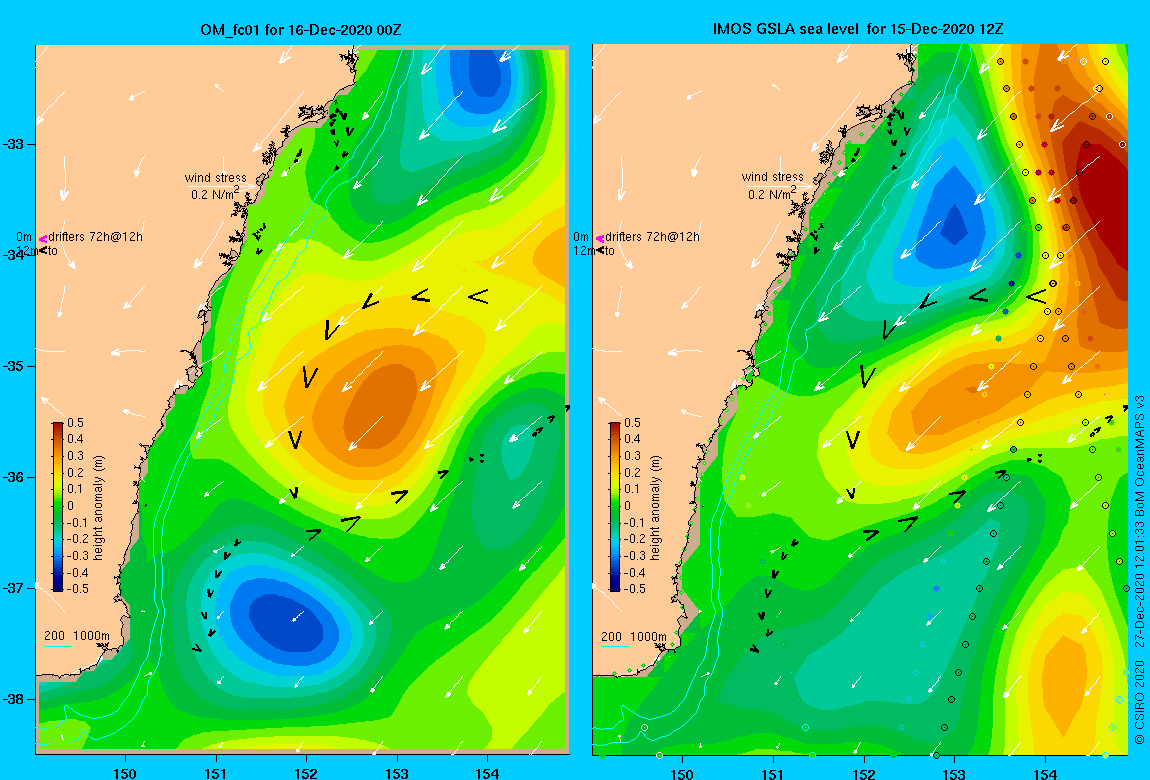Click latitude label -37
Image resolution: width=1150 pixels, height=780 pixels.
click(x=14, y=589)
